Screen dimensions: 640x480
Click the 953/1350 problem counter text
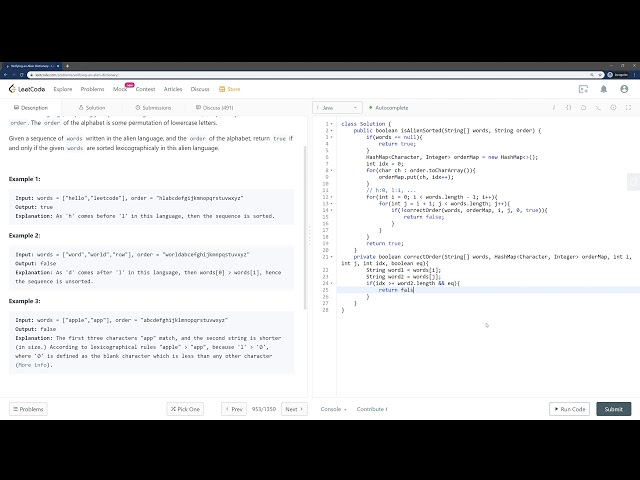click(264, 409)
